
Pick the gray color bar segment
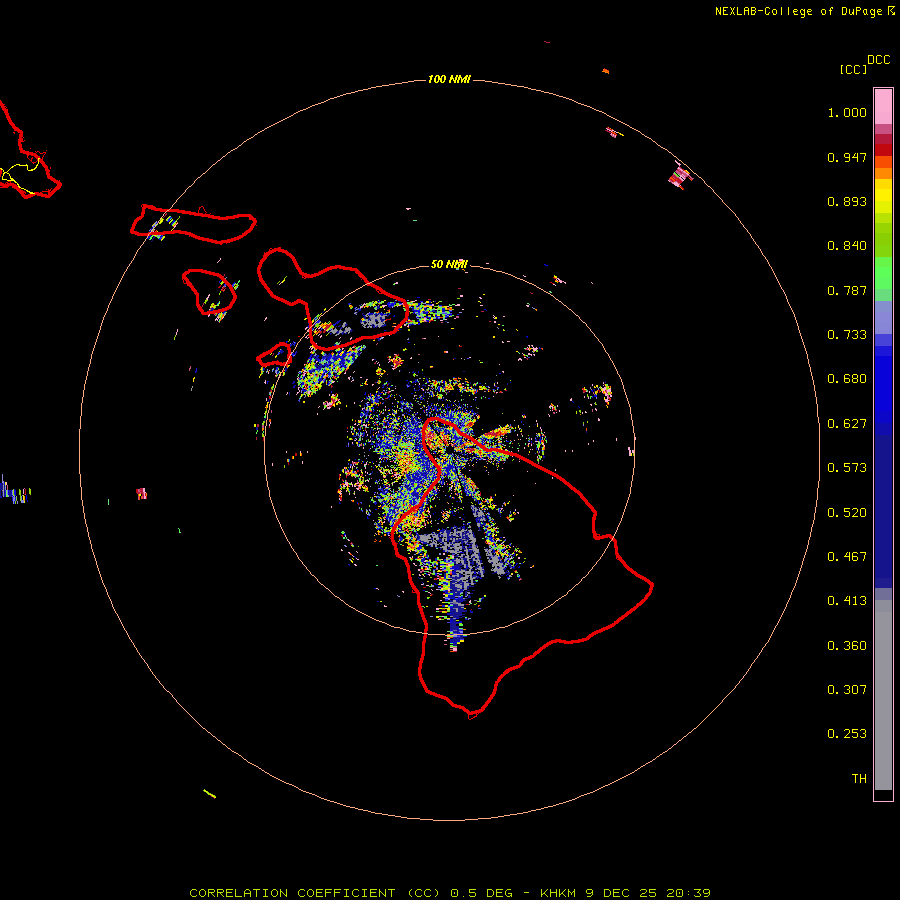coord(883,695)
